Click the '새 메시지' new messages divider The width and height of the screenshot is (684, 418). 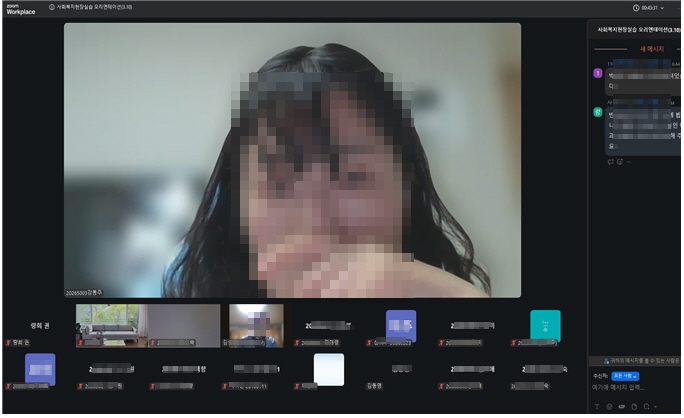point(652,48)
